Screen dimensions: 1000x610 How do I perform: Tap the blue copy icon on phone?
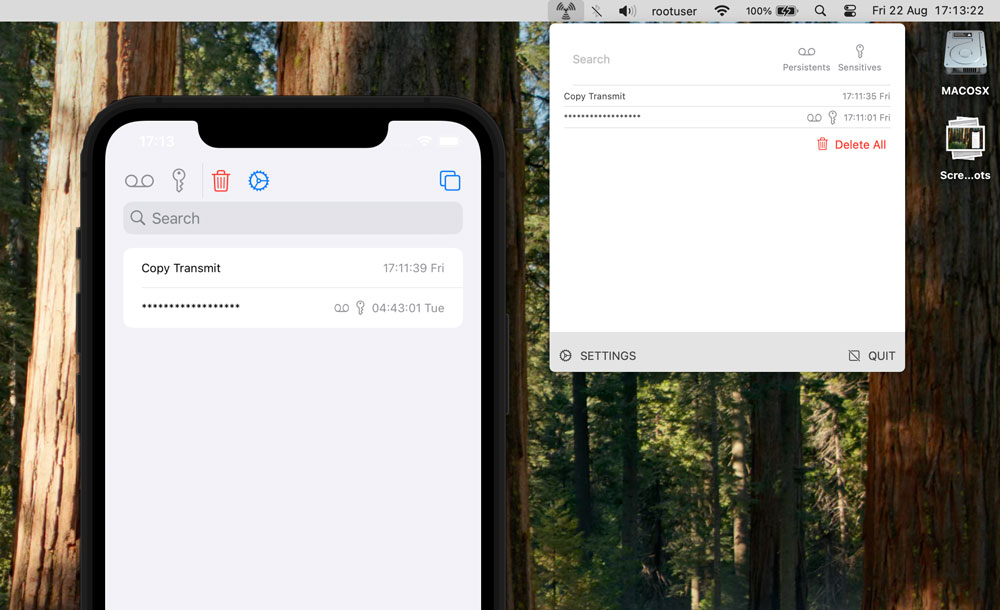point(450,181)
